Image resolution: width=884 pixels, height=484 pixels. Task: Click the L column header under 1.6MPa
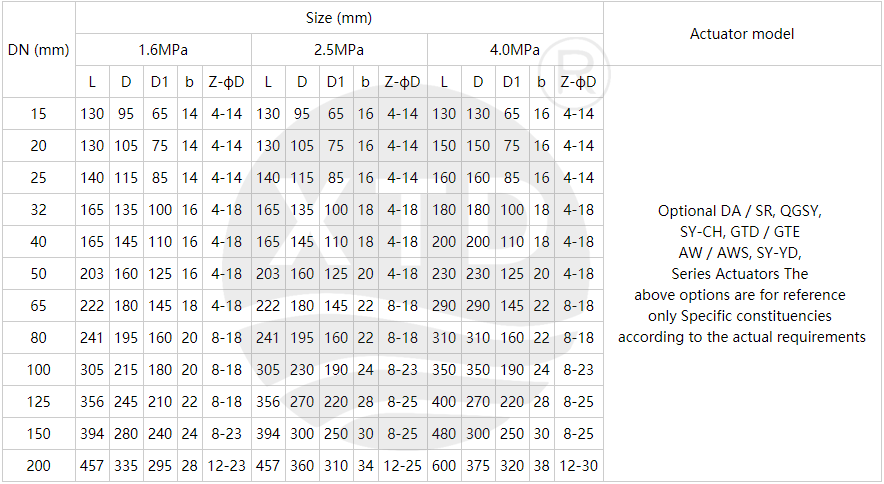[92, 82]
